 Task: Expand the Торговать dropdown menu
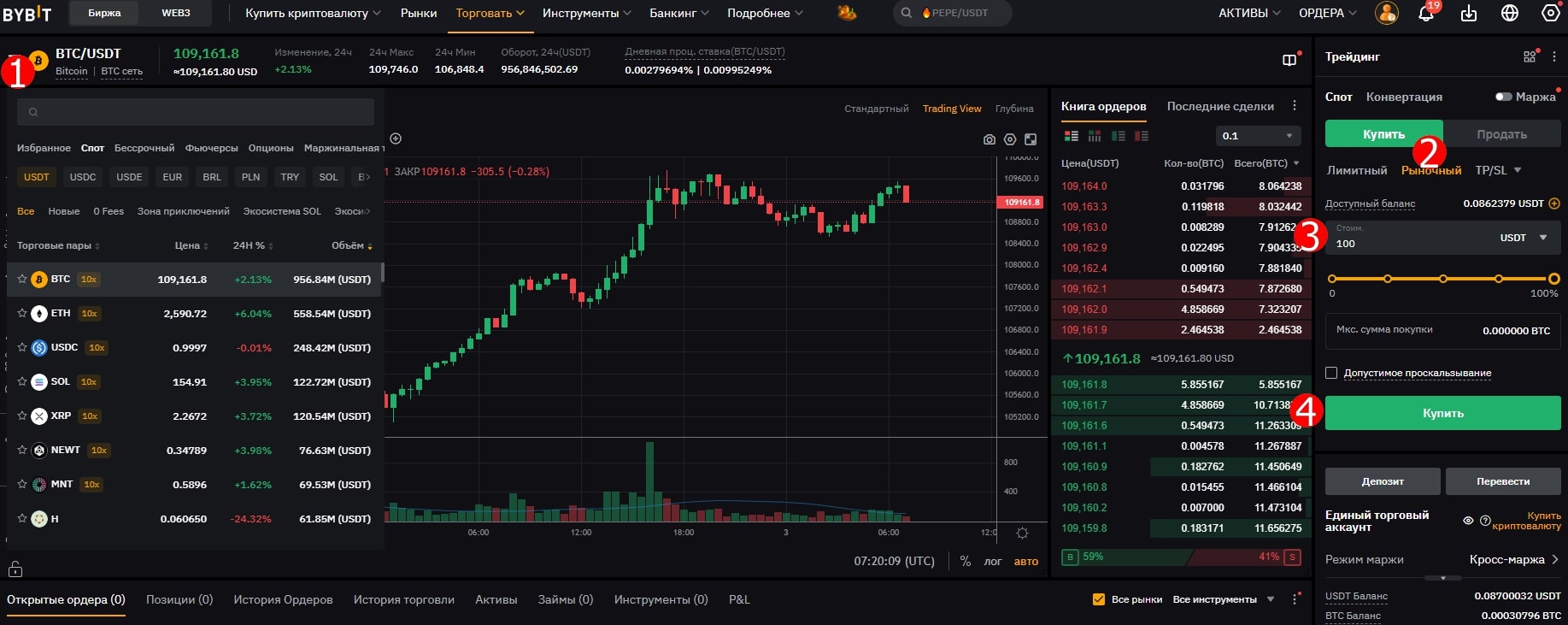coord(490,13)
